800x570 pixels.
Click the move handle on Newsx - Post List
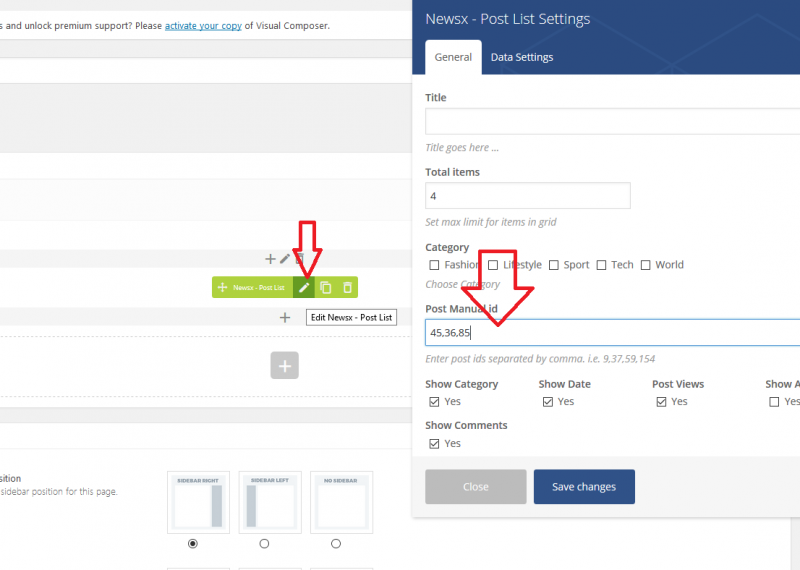point(222,288)
